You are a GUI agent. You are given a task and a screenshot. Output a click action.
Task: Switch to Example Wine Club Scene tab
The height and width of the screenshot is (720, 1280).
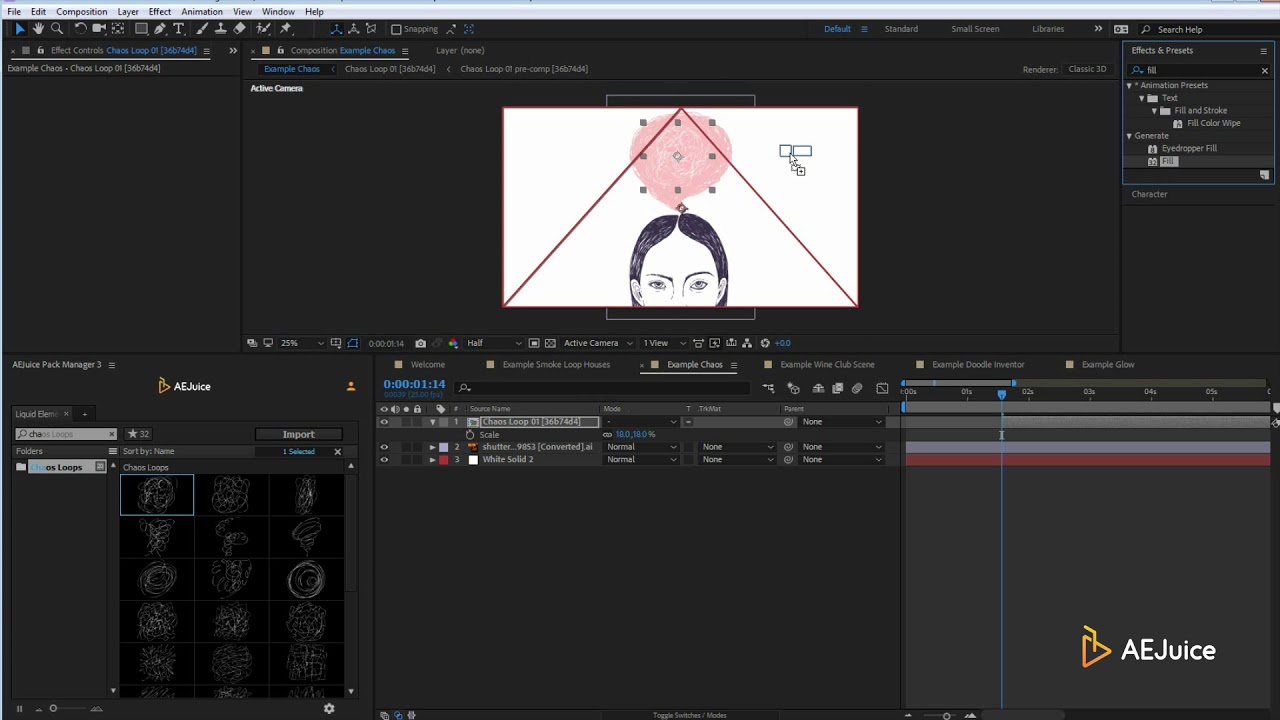click(x=826, y=365)
